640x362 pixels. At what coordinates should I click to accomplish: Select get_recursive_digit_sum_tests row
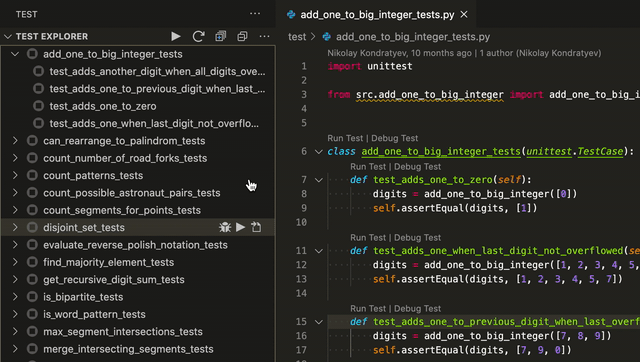click(138, 280)
